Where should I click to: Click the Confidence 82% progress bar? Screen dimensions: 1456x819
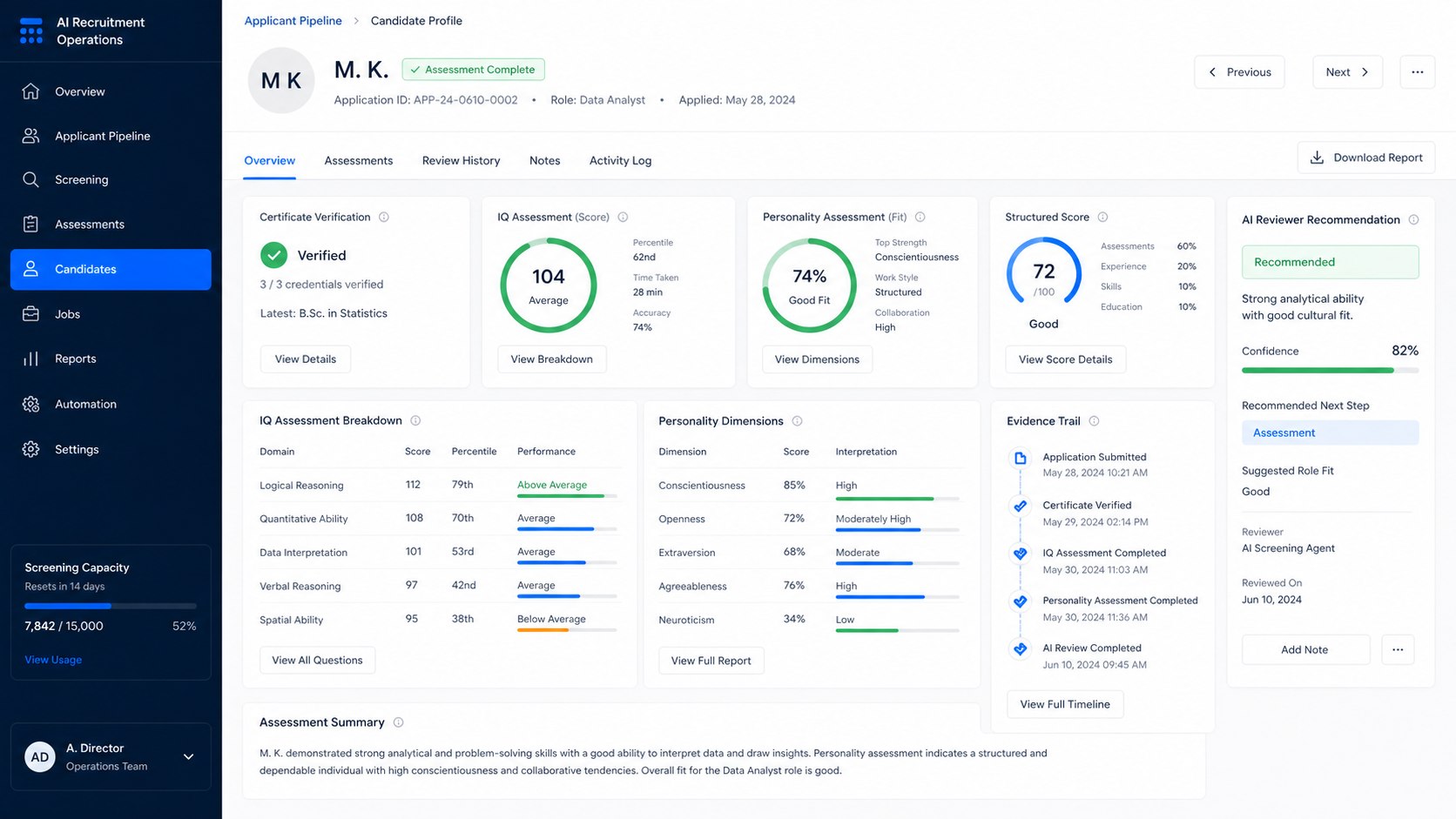1330,370
